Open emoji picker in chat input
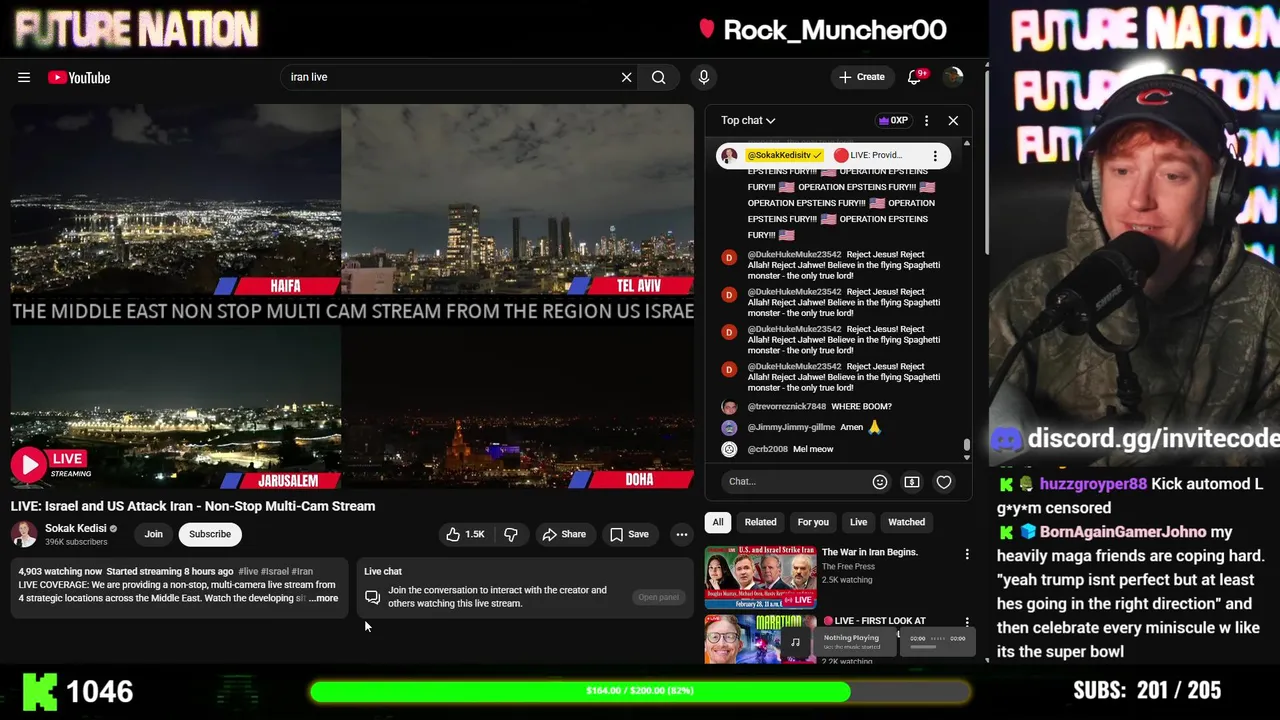The width and height of the screenshot is (1280, 720). (880, 482)
